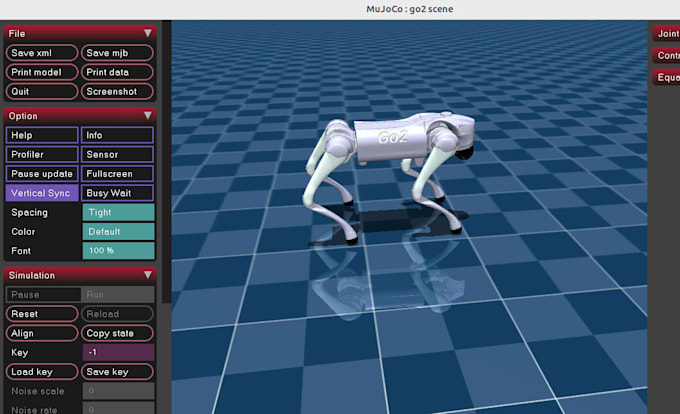Reset the simulation

click(x=42, y=314)
